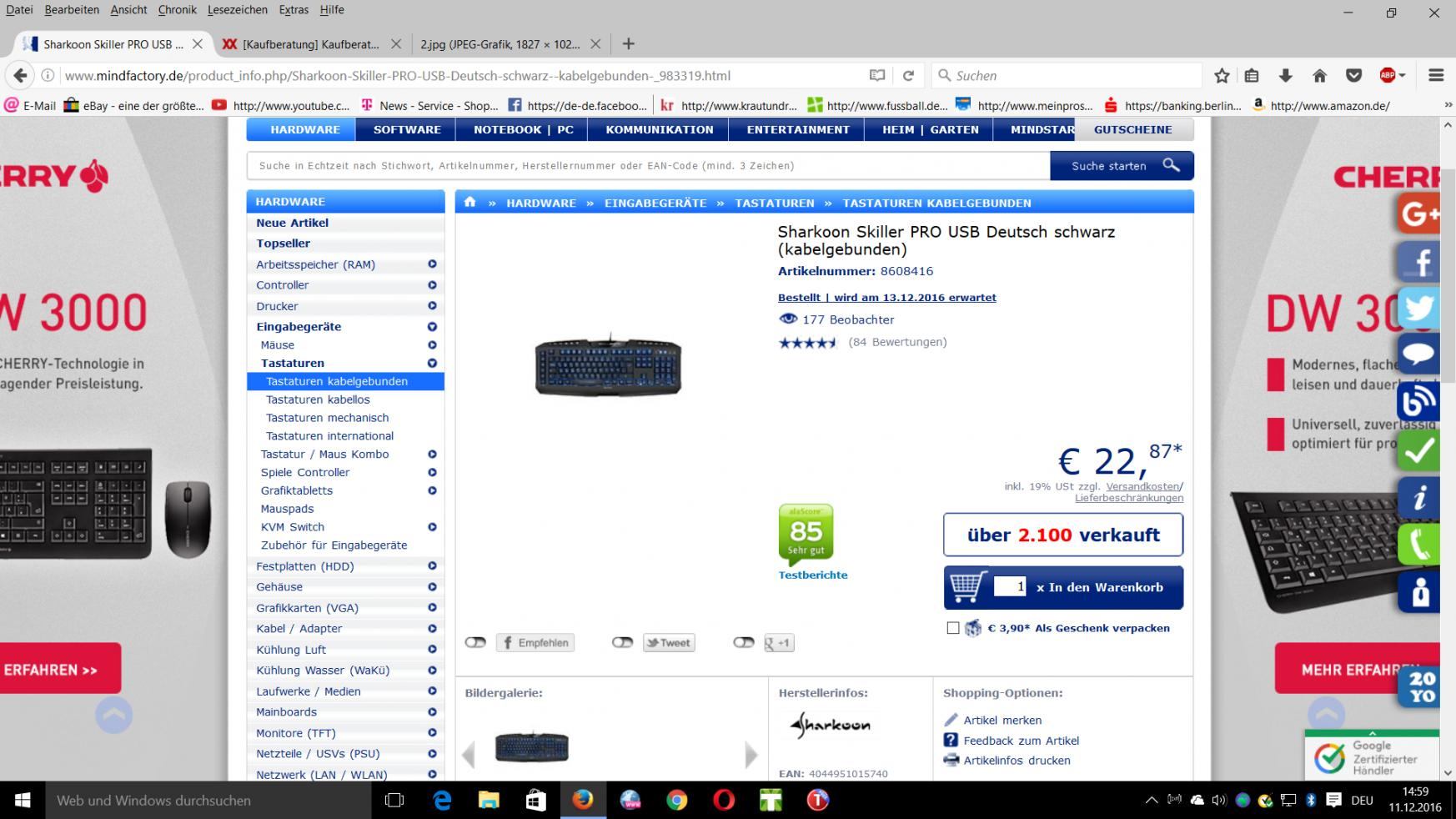Image resolution: width=1456 pixels, height=819 pixels.
Task: Open the Testberichte link
Action: point(813,575)
